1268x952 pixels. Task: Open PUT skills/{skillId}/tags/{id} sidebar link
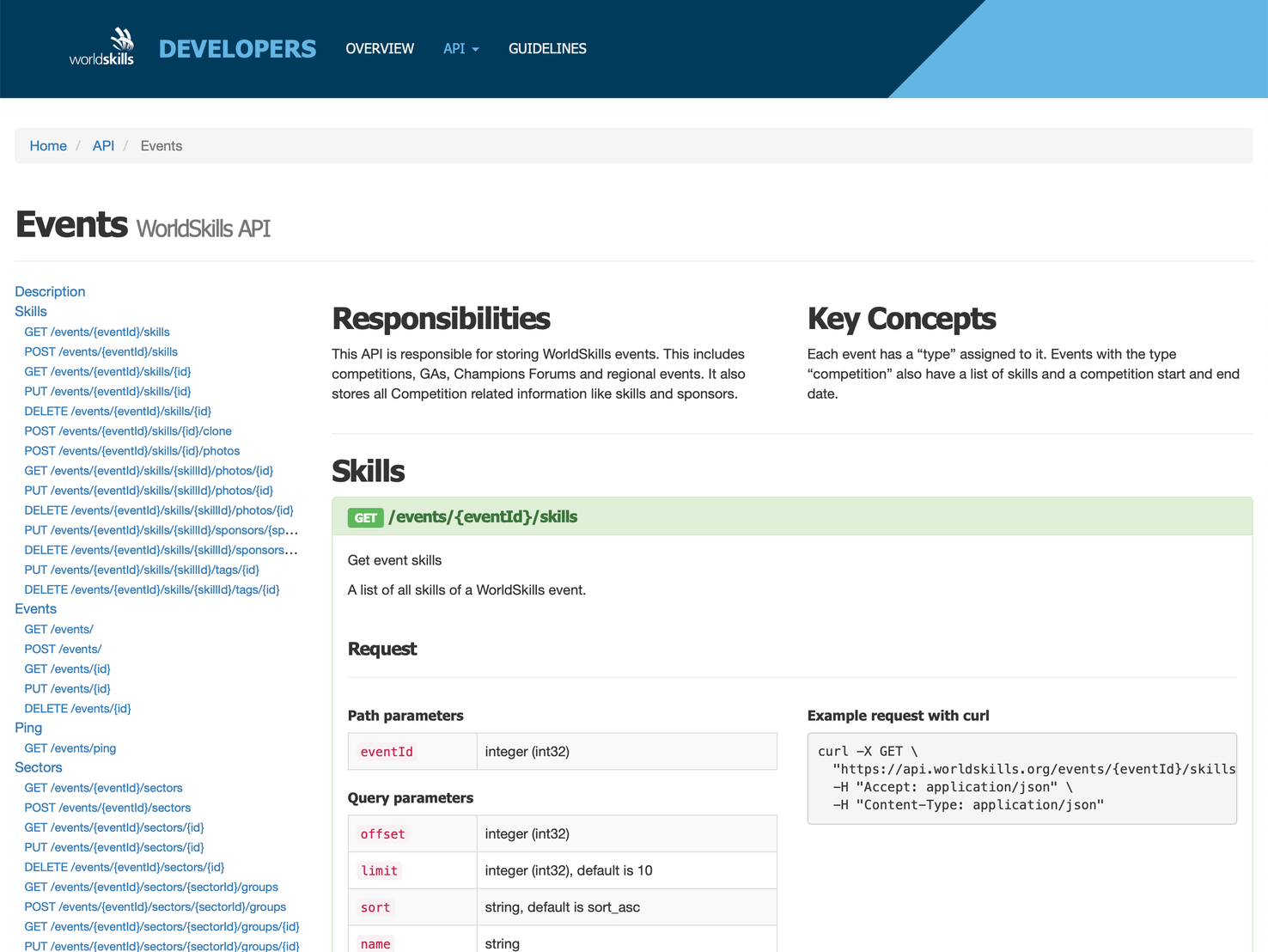point(142,569)
